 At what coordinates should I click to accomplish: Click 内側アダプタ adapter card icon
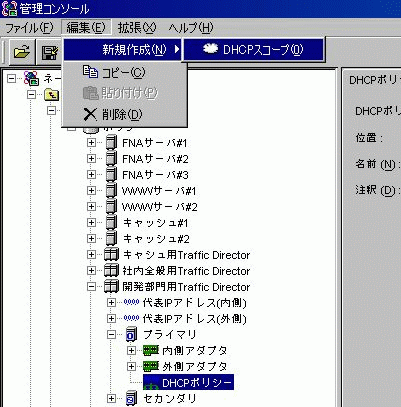[x=151, y=350]
